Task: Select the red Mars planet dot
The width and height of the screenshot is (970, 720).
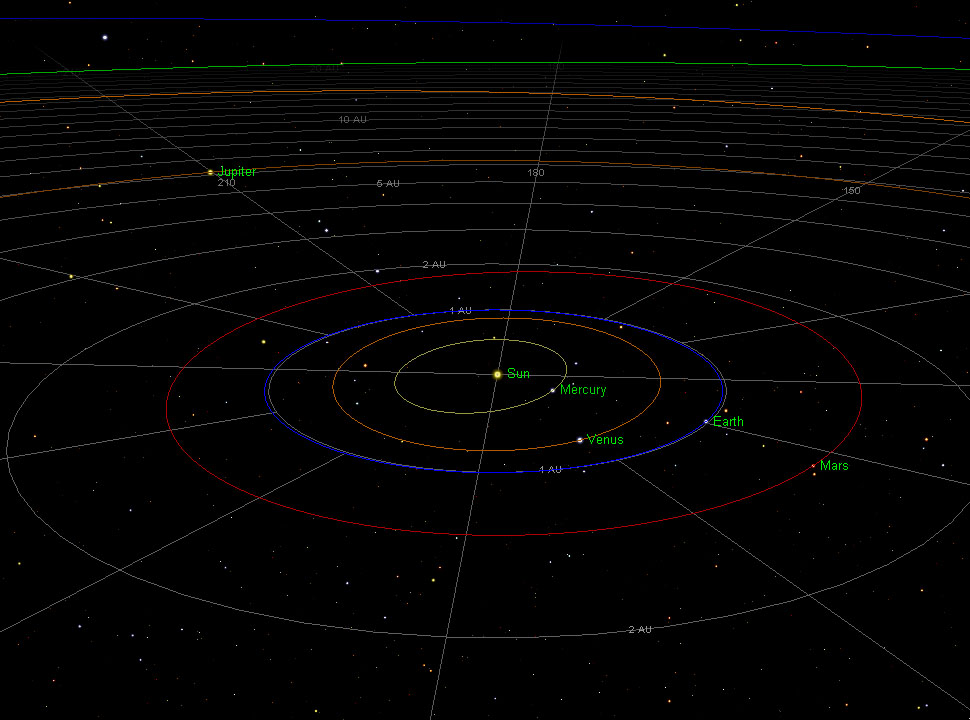Action: click(x=813, y=466)
